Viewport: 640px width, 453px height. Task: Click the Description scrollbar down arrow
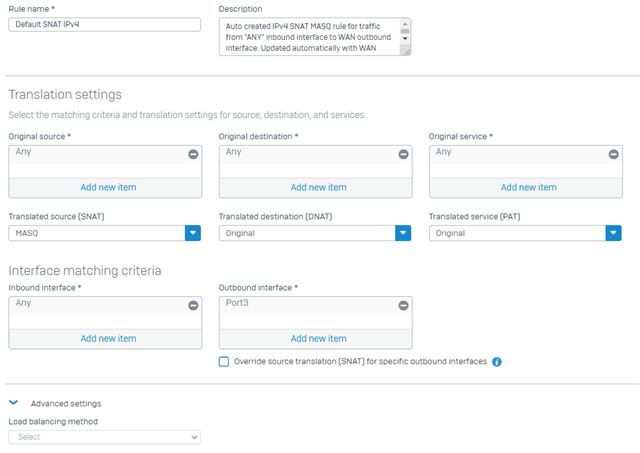pos(405,38)
